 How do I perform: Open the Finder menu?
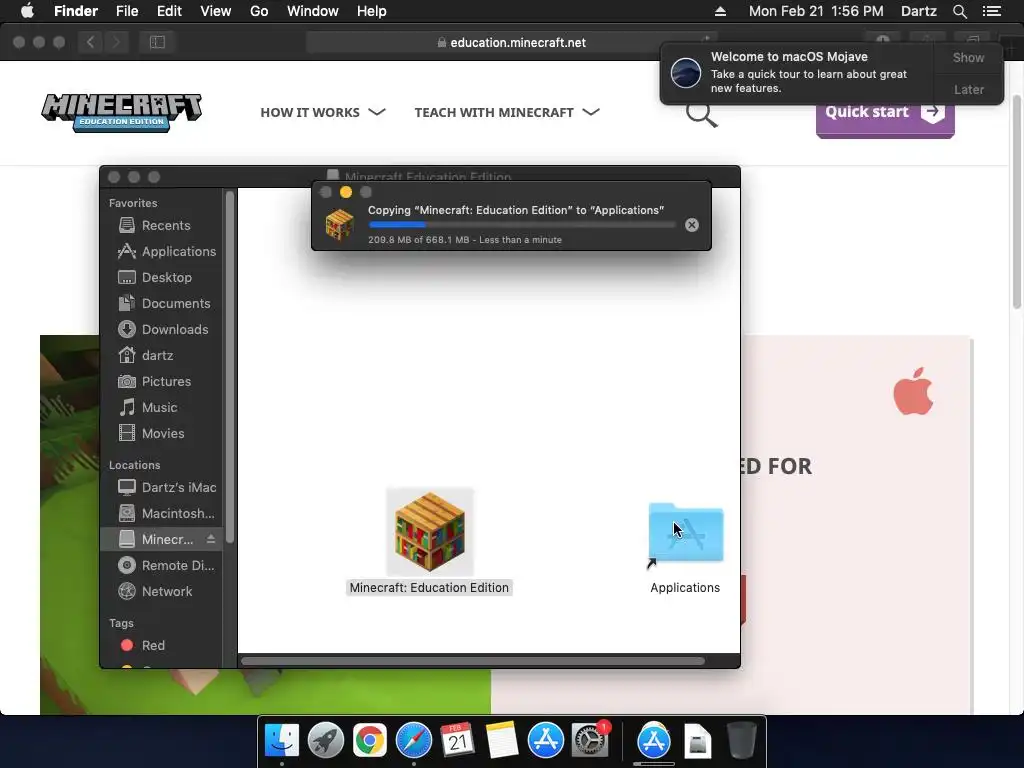click(x=76, y=11)
